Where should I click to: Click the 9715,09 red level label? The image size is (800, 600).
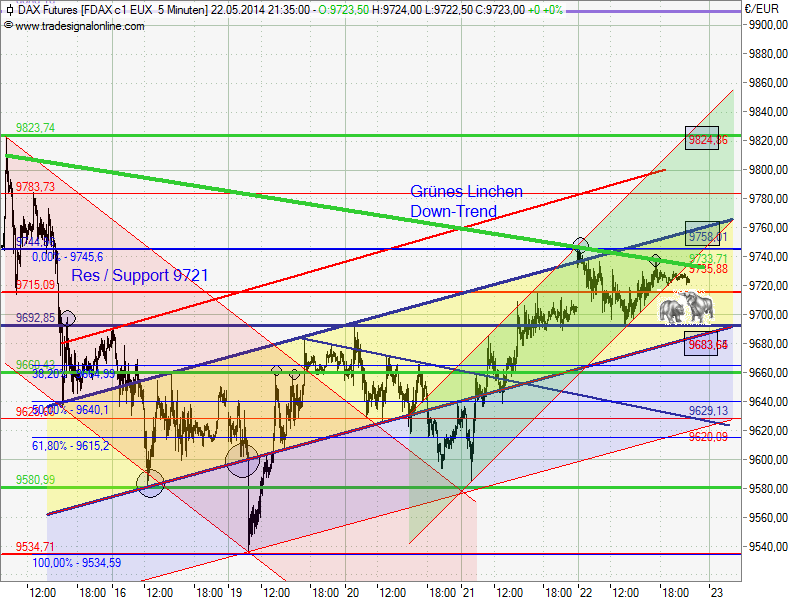pos(35,284)
